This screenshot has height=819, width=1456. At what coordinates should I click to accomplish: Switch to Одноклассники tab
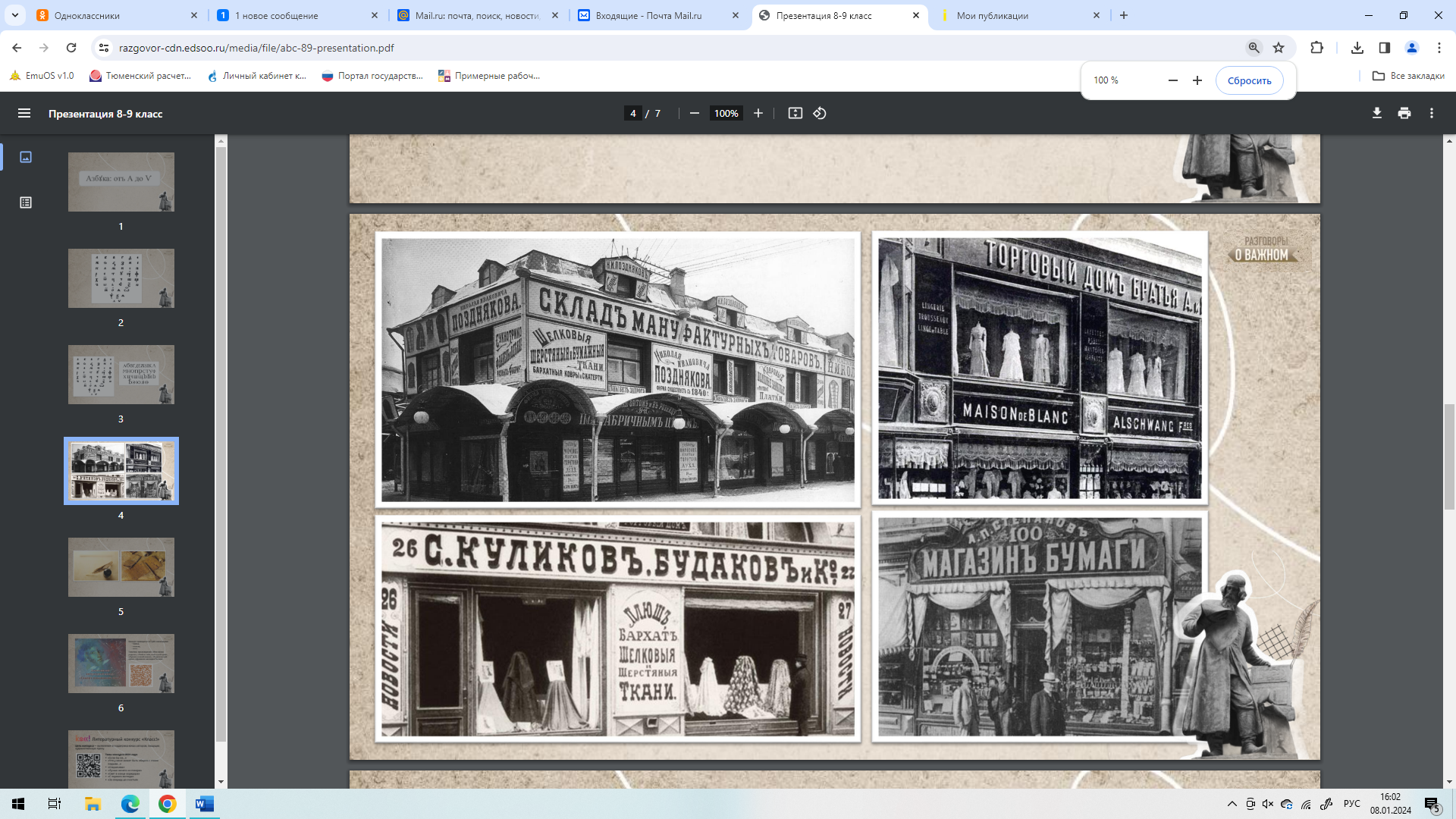tap(118, 15)
